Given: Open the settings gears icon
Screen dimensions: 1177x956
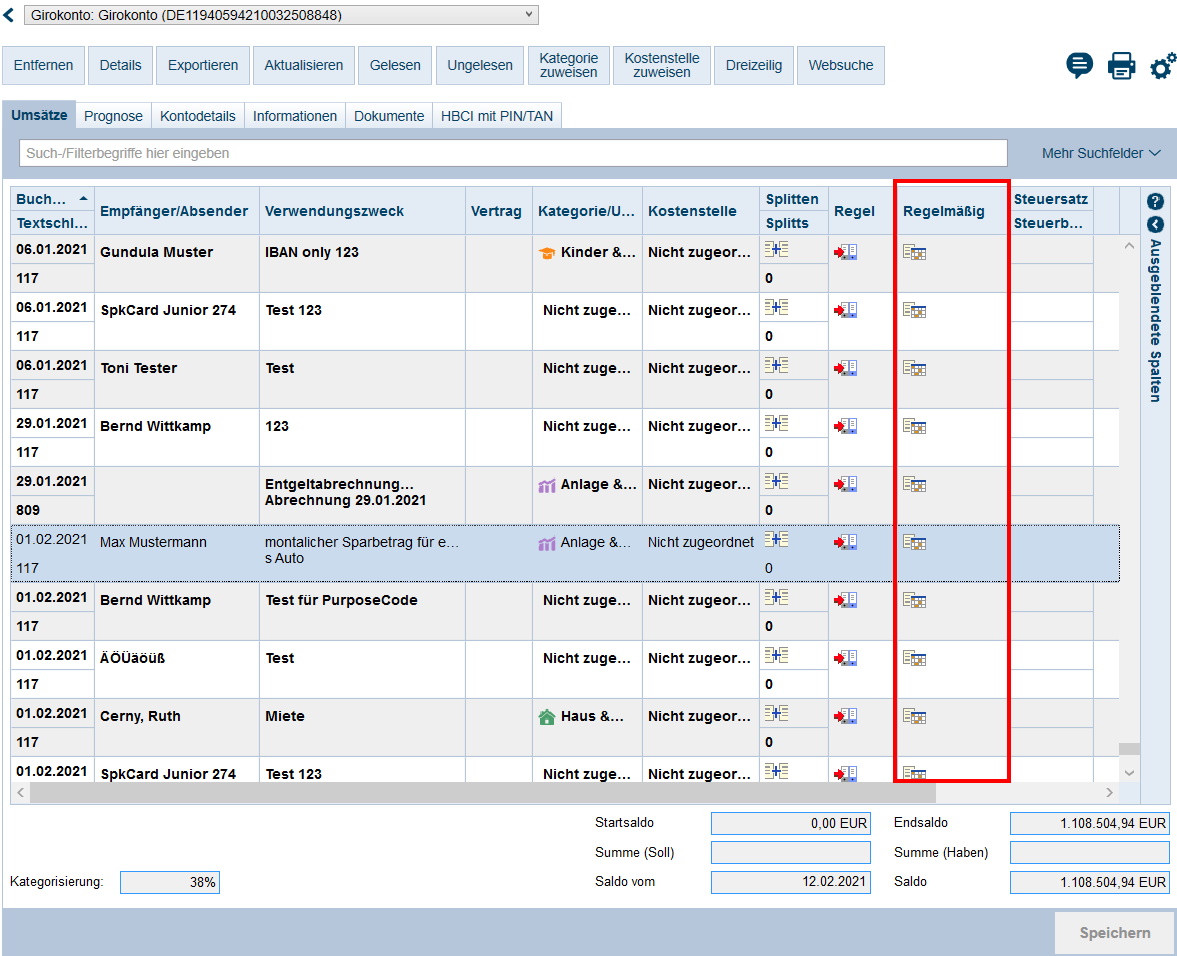Looking at the screenshot, I should pyautogui.click(x=1162, y=67).
